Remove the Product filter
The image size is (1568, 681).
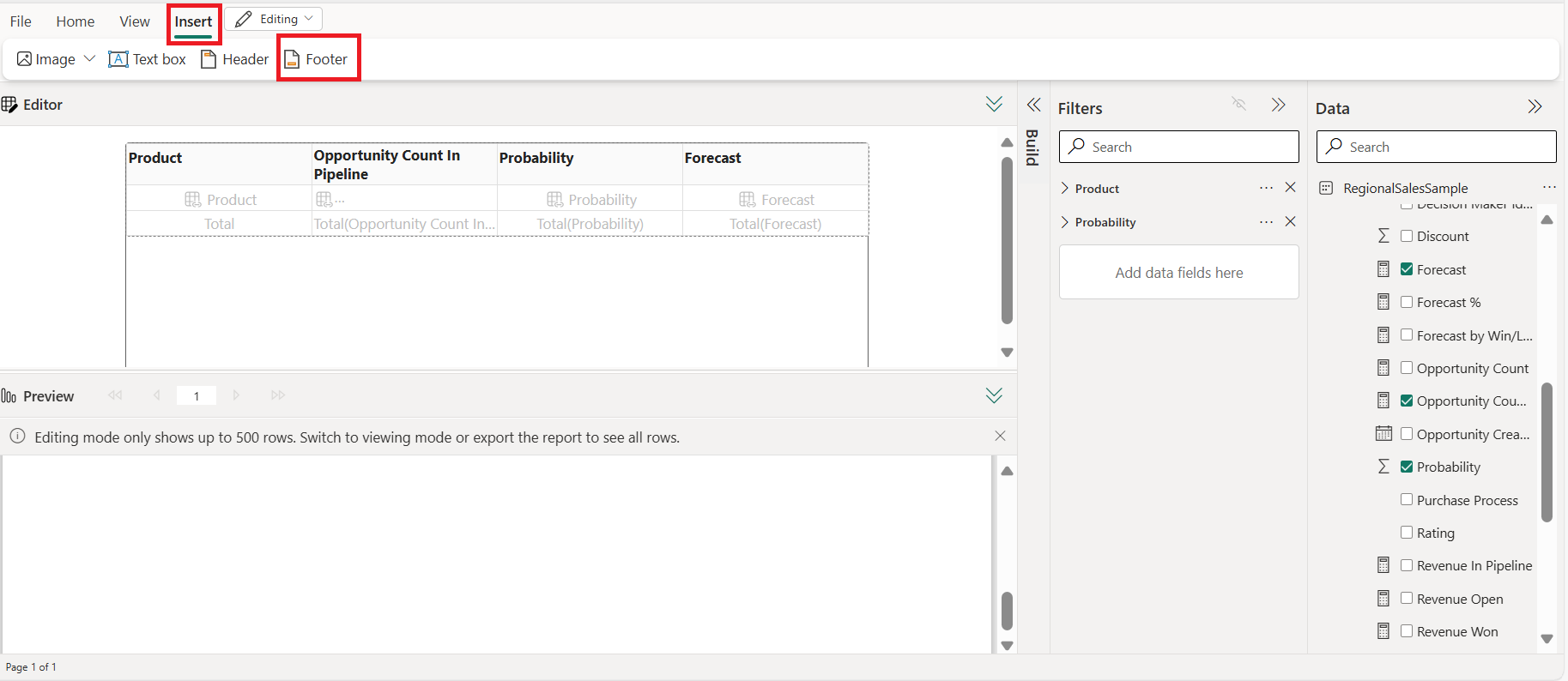[x=1290, y=188]
